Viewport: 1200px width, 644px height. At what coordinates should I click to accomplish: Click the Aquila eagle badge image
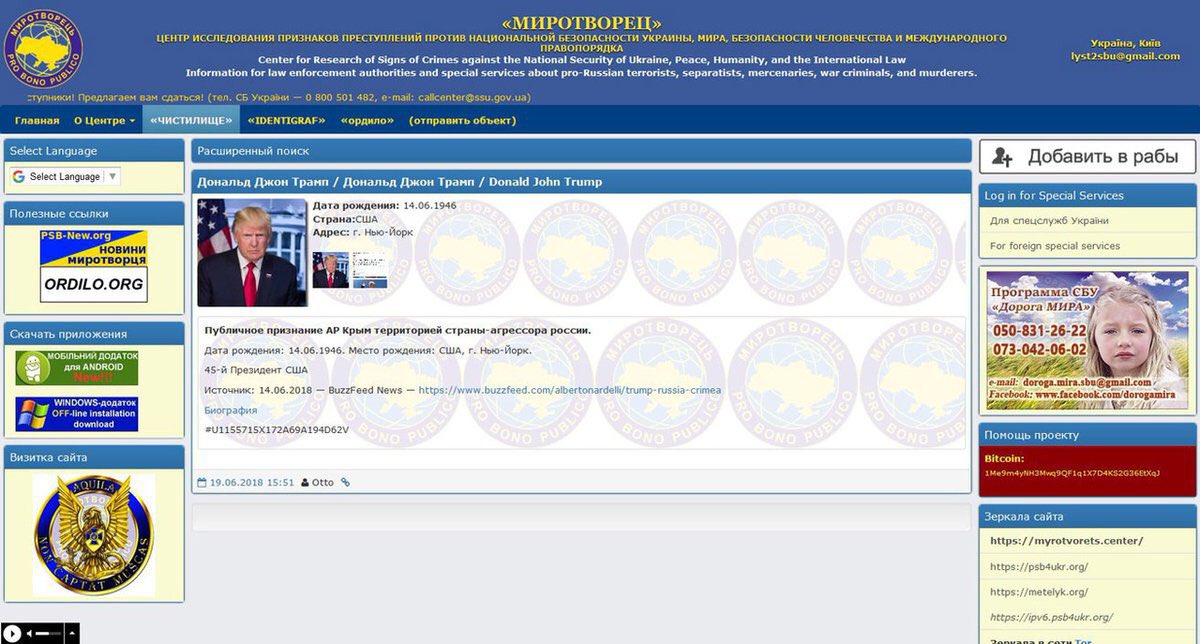94,534
